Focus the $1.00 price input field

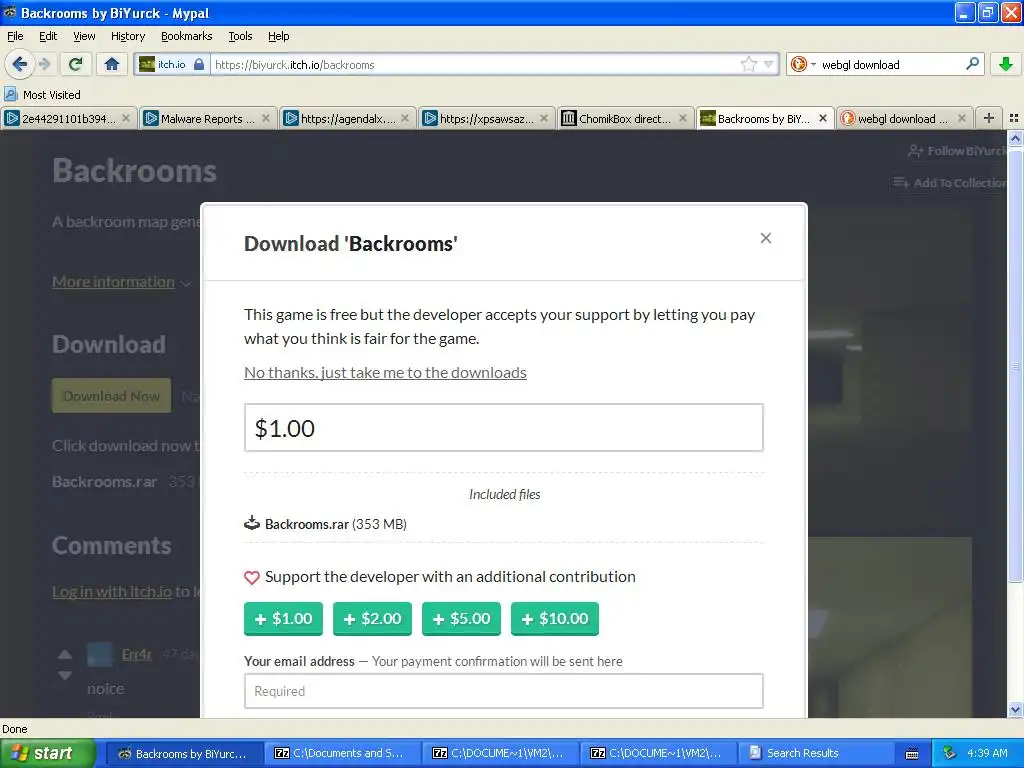click(504, 428)
